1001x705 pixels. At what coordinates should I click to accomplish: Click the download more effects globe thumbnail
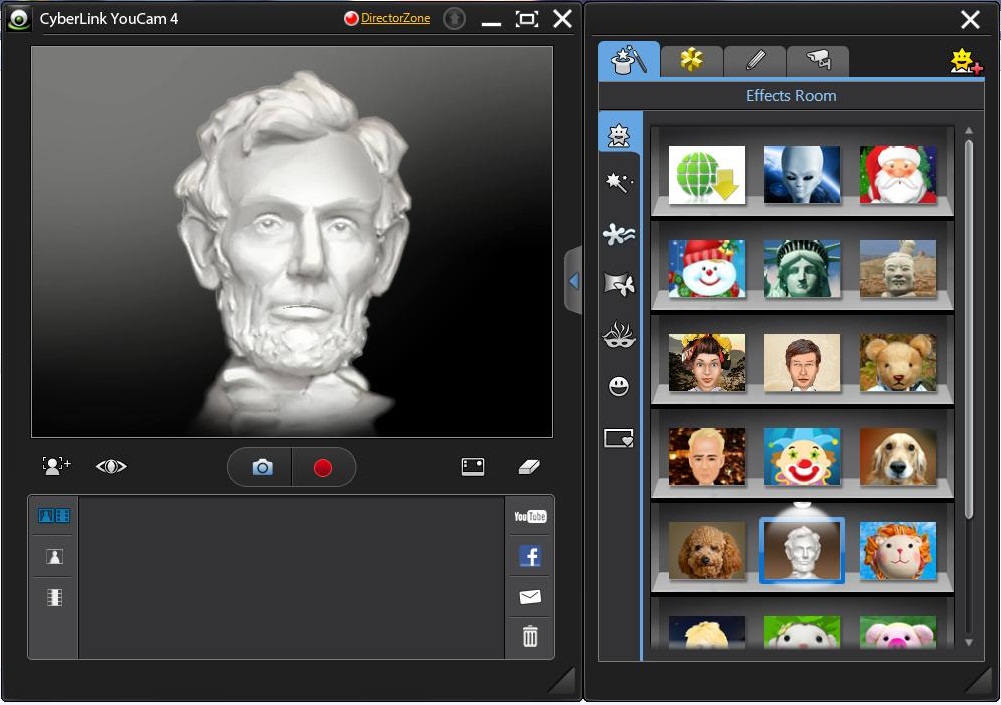tap(707, 175)
